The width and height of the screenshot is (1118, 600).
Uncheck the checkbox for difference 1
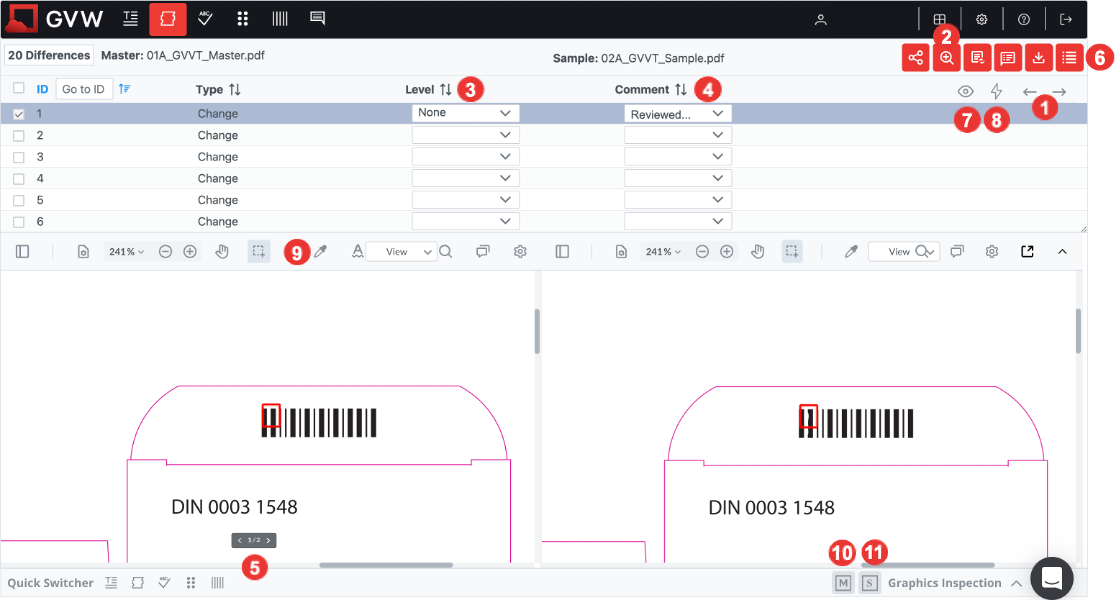[19, 114]
